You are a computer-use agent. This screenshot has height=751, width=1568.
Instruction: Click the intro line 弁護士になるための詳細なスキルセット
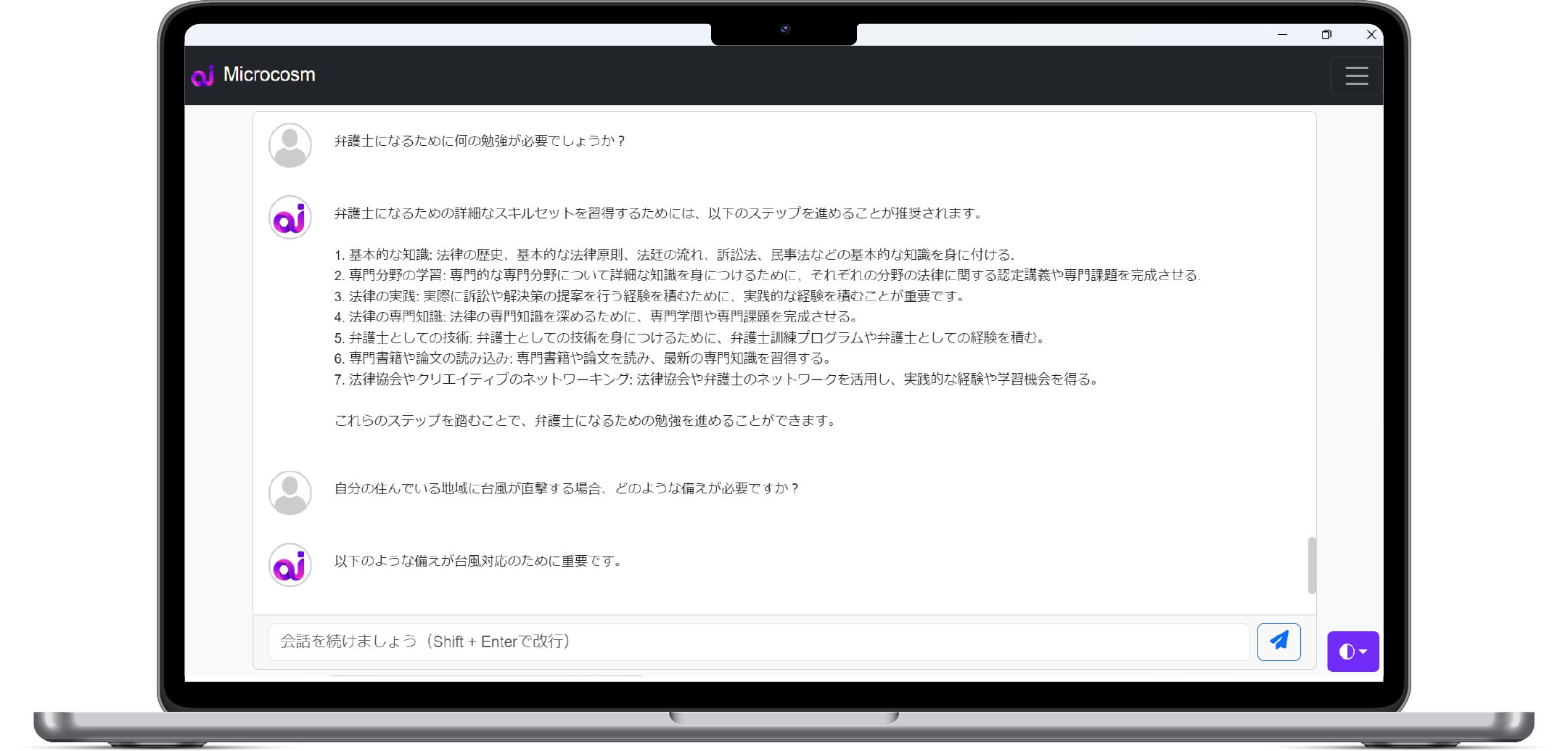pos(658,213)
